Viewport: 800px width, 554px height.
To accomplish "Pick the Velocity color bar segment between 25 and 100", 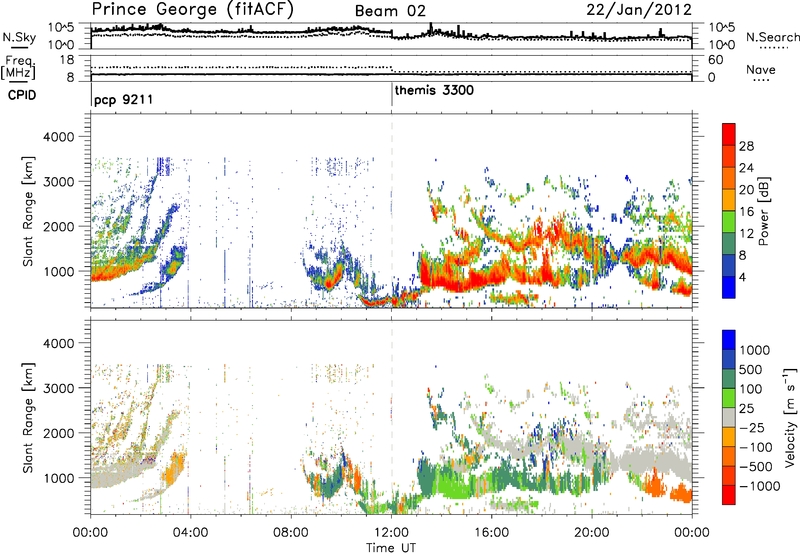I will pos(729,398).
